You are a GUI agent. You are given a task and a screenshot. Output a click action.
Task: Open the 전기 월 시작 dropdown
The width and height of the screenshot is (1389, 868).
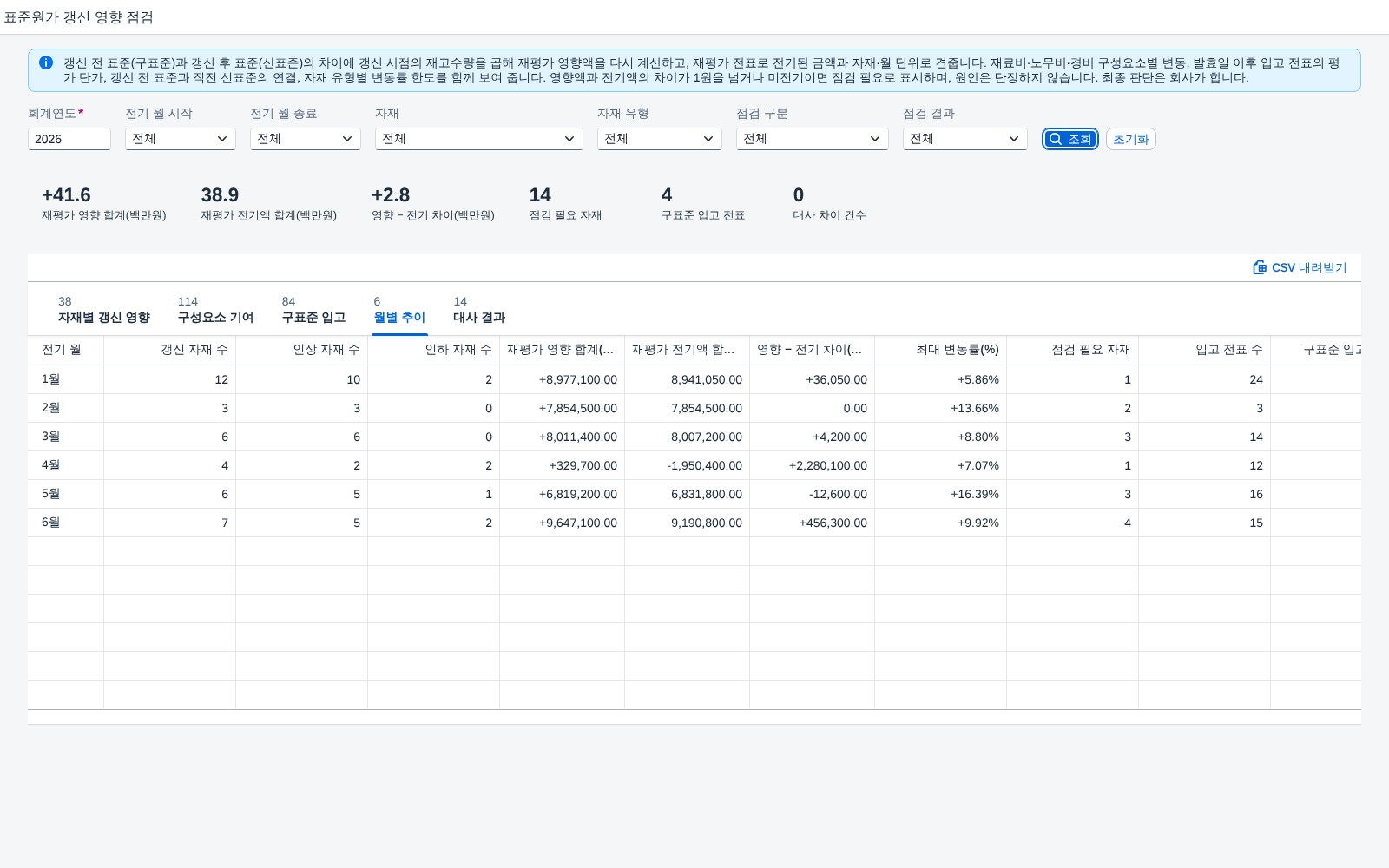coord(181,139)
